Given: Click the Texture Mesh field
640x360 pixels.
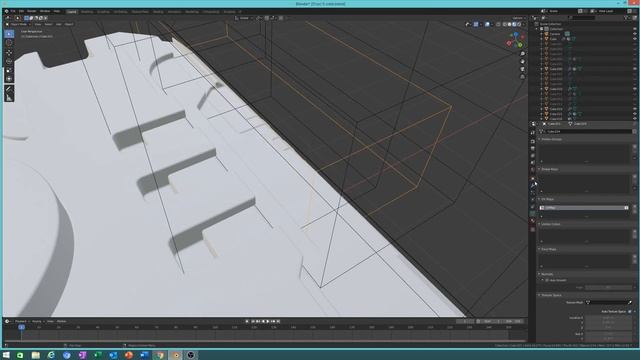Looking at the screenshot, I should [609, 302].
